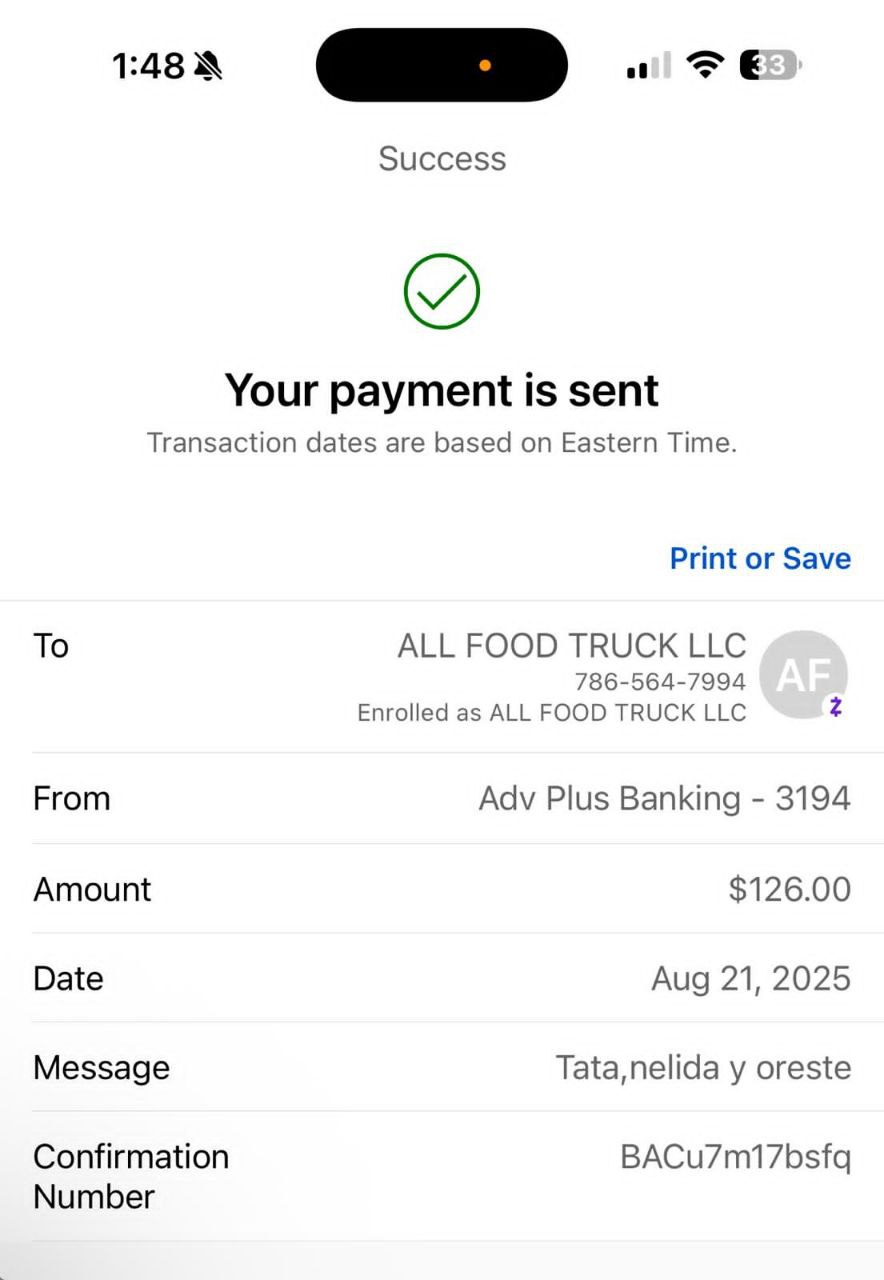Tap the Enrolled as ALL FOOD TRUCK LLC text
This screenshot has height=1280, width=884.
coord(552,713)
